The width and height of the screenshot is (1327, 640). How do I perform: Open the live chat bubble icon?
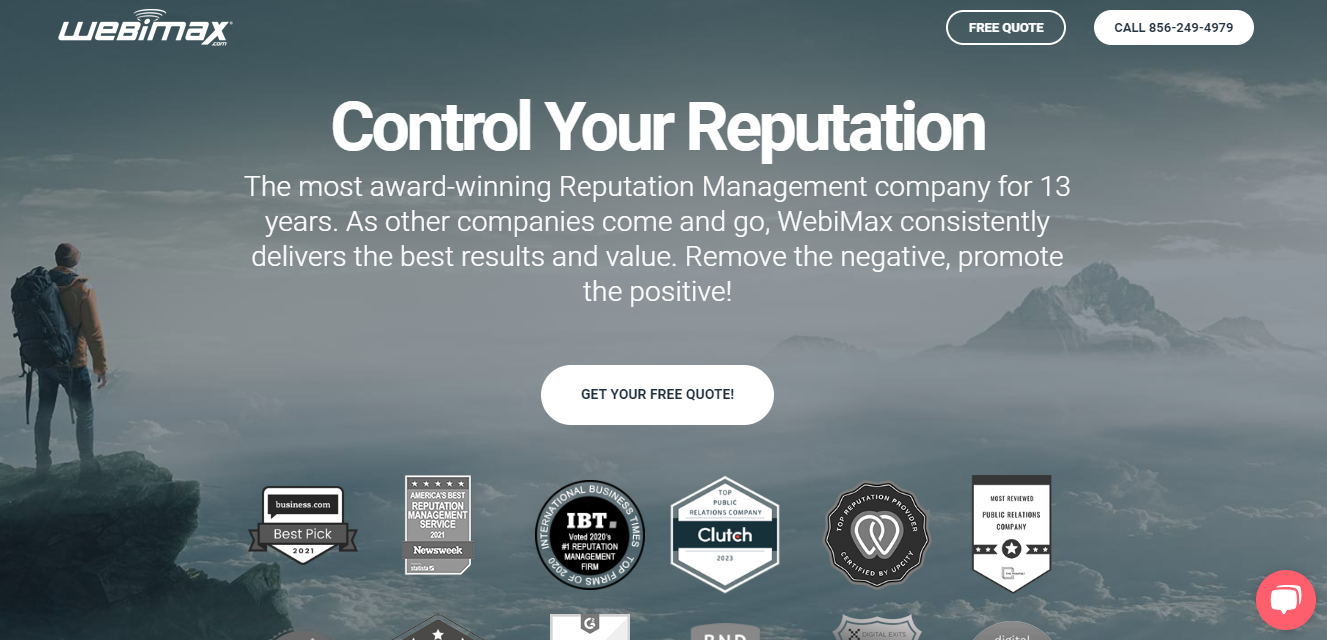(1285, 599)
